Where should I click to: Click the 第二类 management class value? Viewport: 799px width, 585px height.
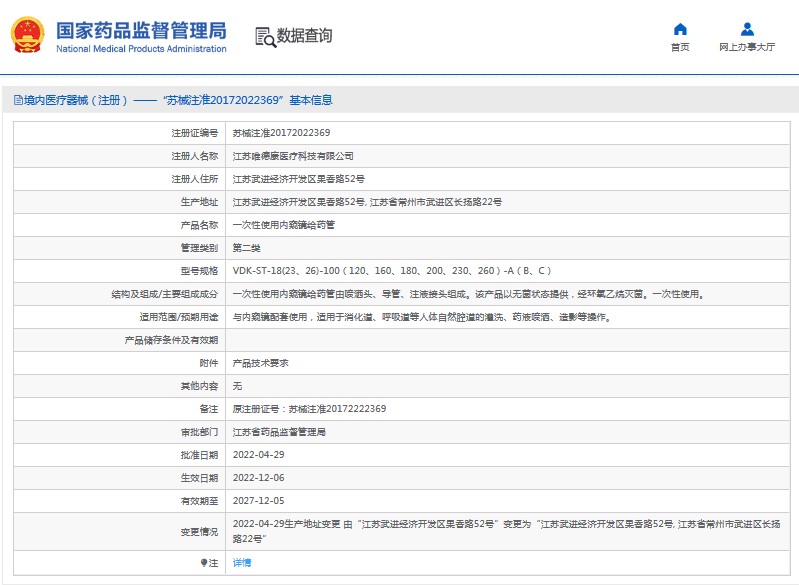pos(247,248)
